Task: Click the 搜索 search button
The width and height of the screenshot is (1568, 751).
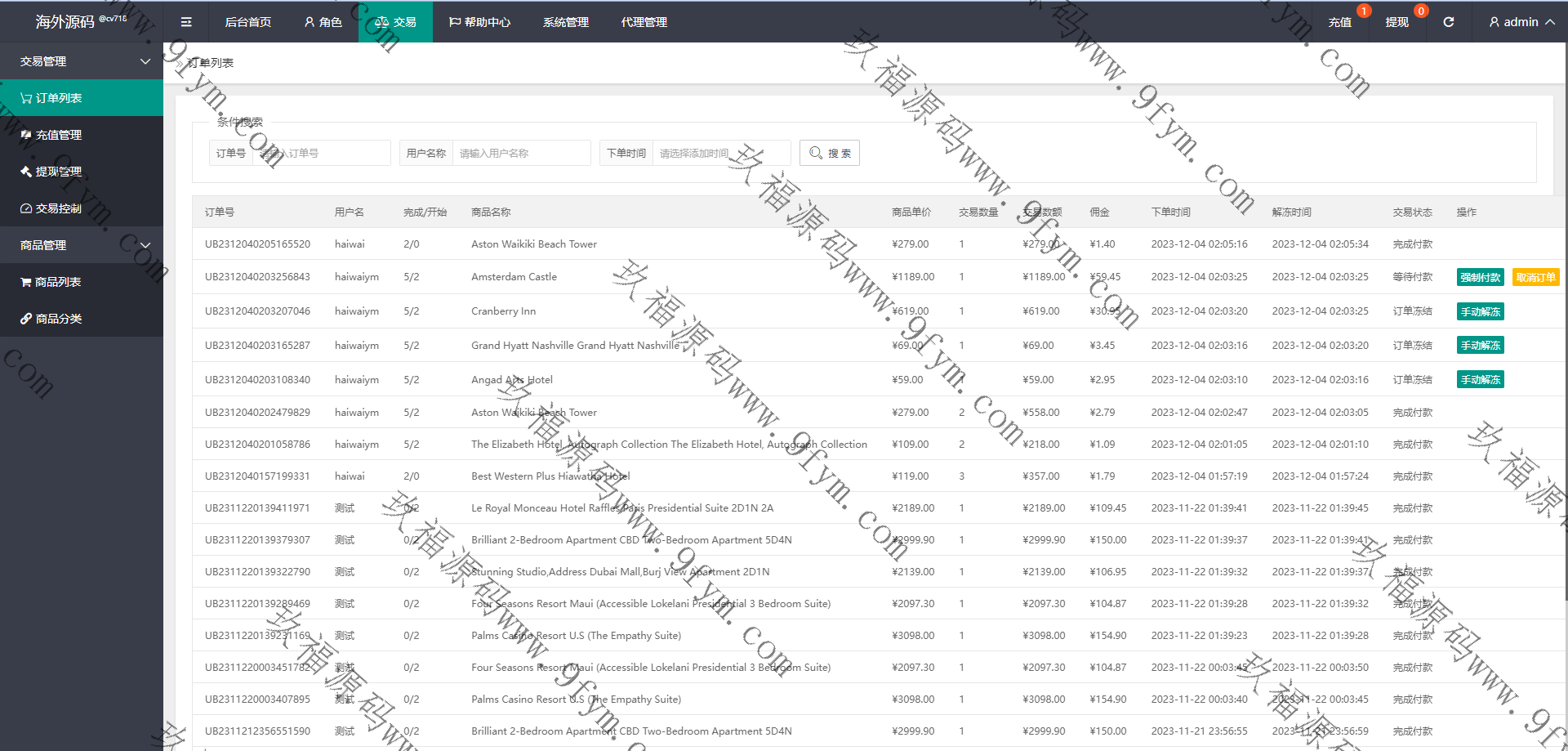Action: 829,153
